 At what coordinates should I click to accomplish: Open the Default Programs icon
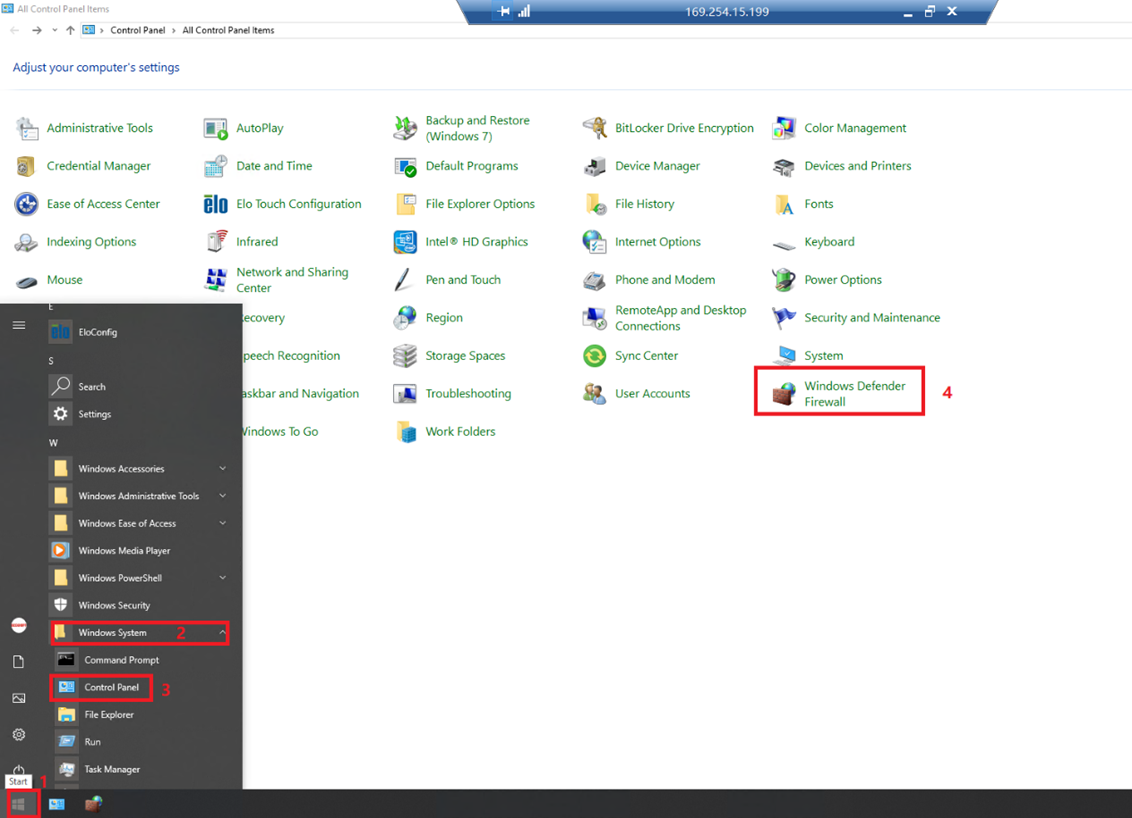[x=405, y=166]
